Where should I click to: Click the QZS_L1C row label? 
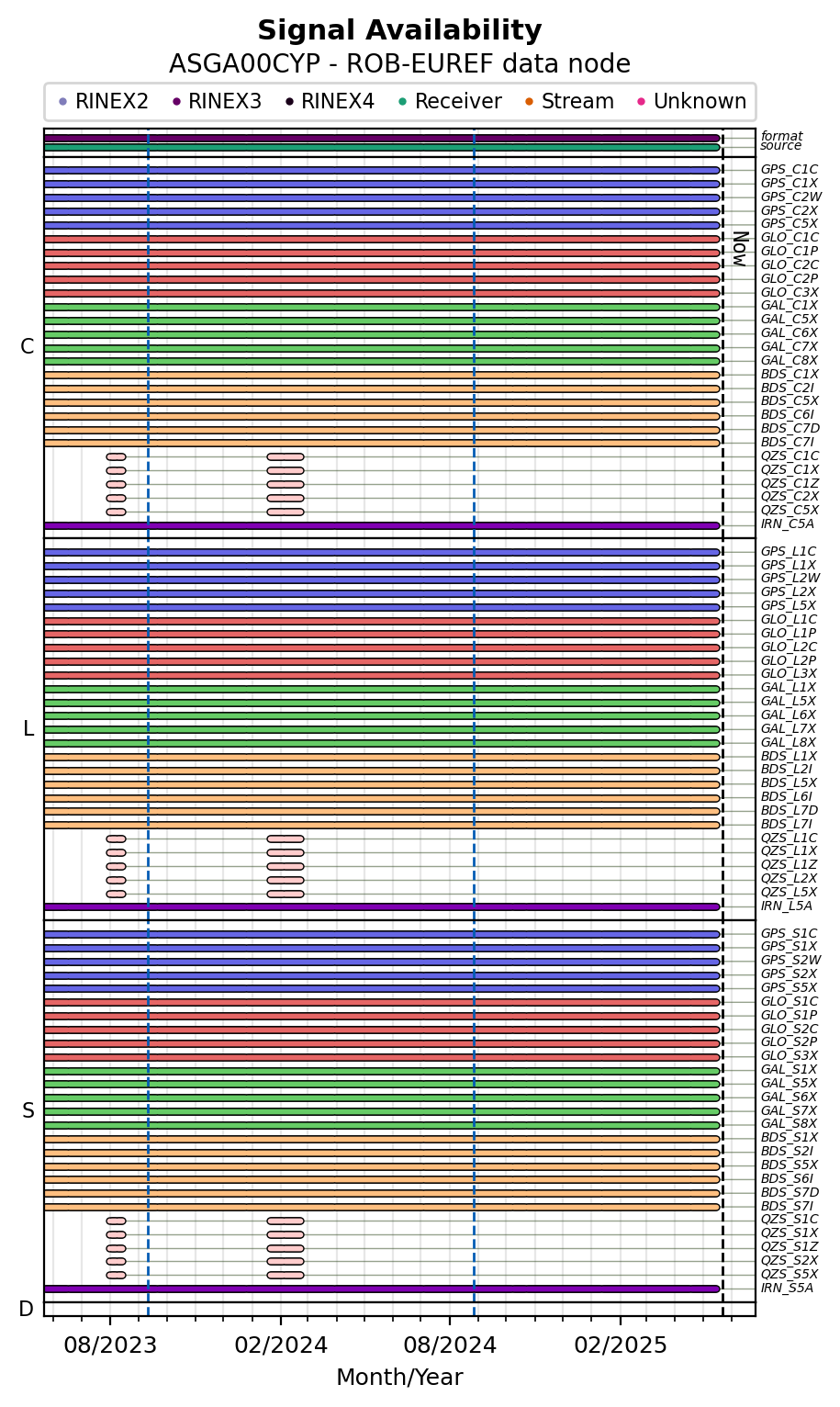click(x=789, y=839)
